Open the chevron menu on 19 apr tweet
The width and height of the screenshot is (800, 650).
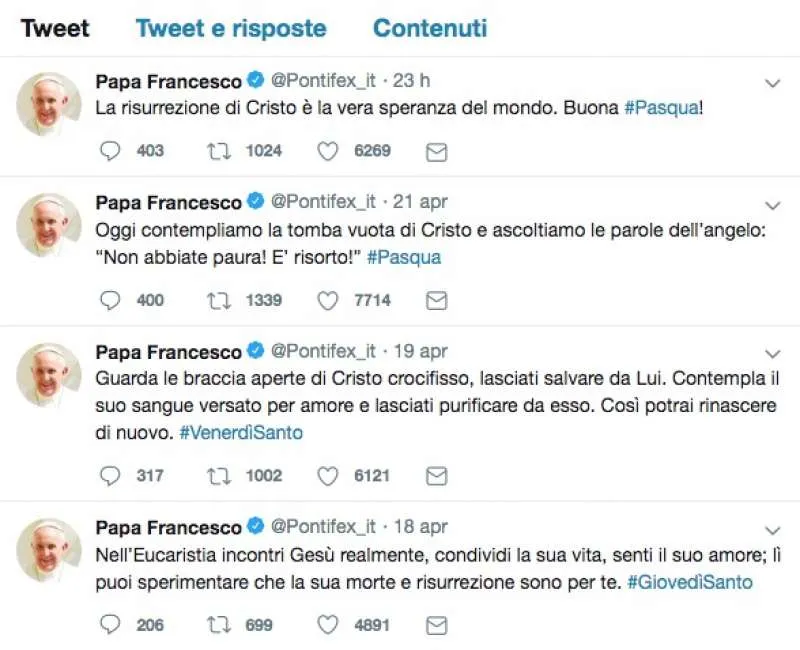772,353
